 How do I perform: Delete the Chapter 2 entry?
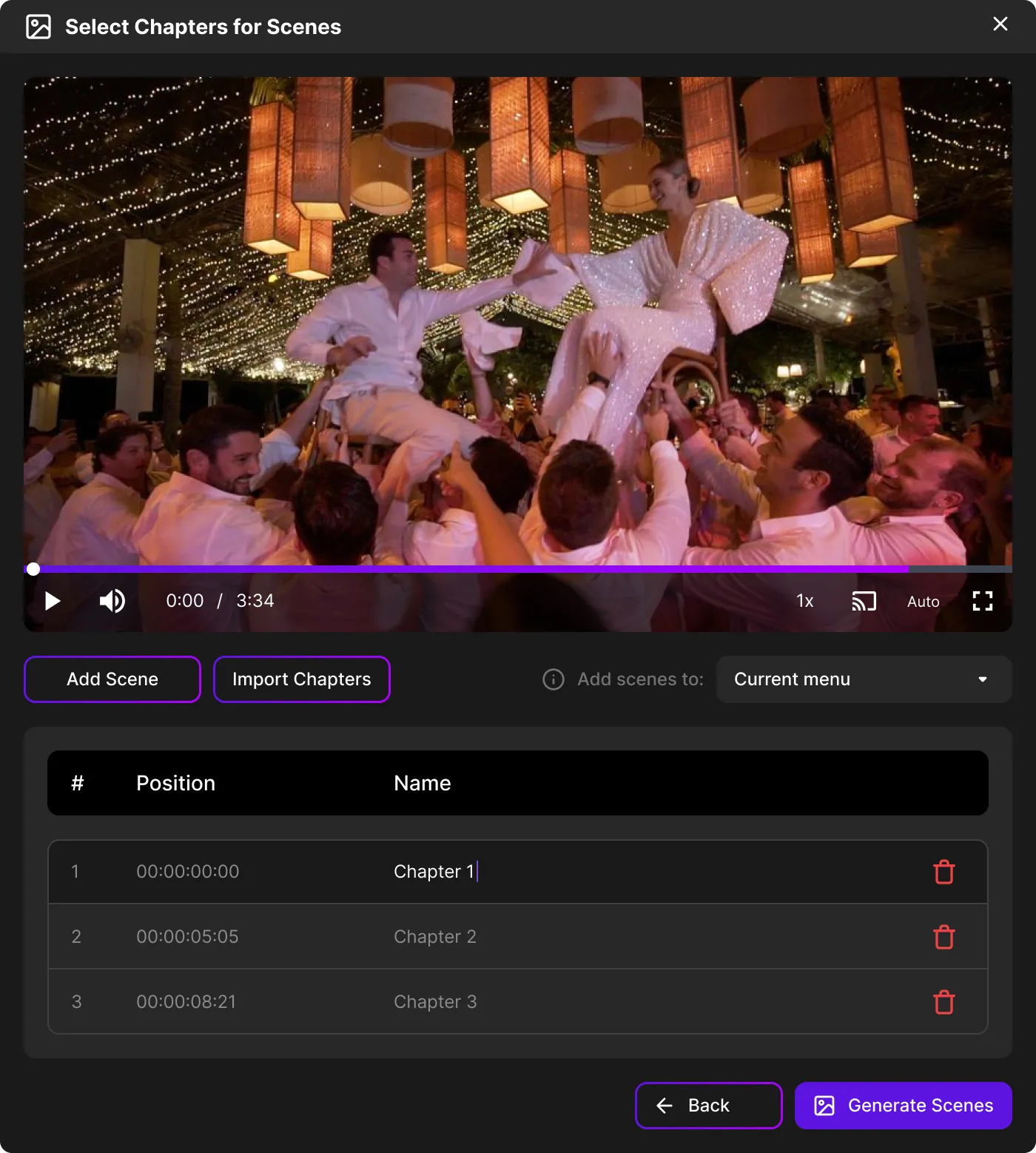tap(943, 936)
